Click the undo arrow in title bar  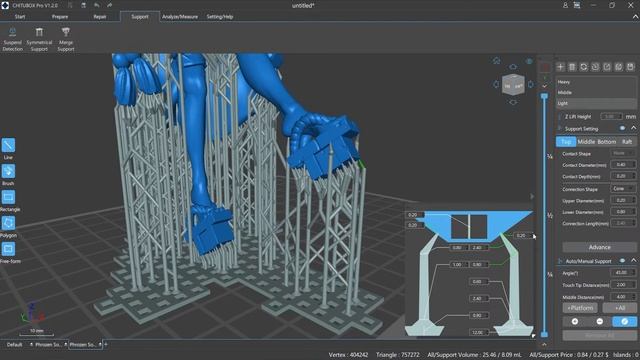click(97, 5)
